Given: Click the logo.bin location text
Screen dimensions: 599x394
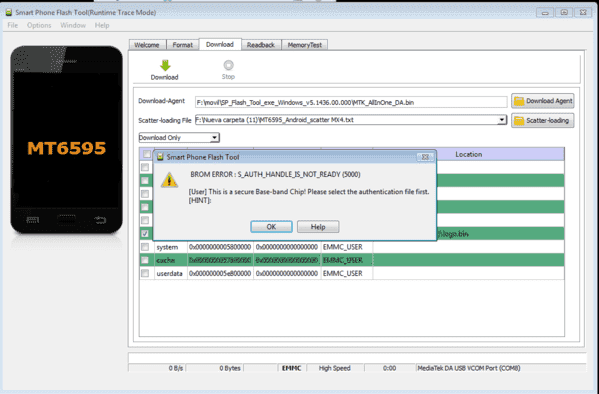Looking at the screenshot, I should [453, 233].
